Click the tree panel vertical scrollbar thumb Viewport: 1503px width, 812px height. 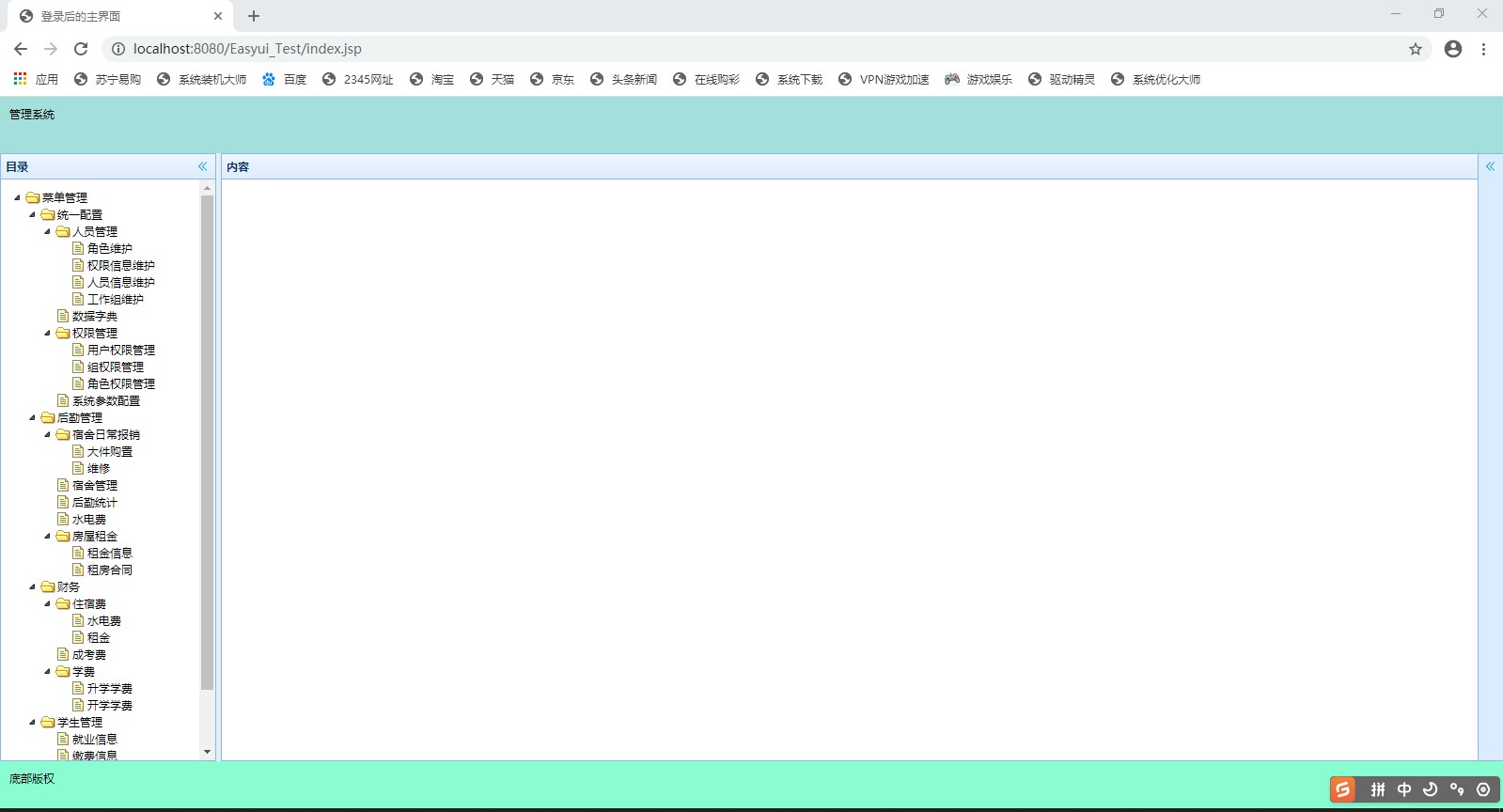[x=207, y=443]
